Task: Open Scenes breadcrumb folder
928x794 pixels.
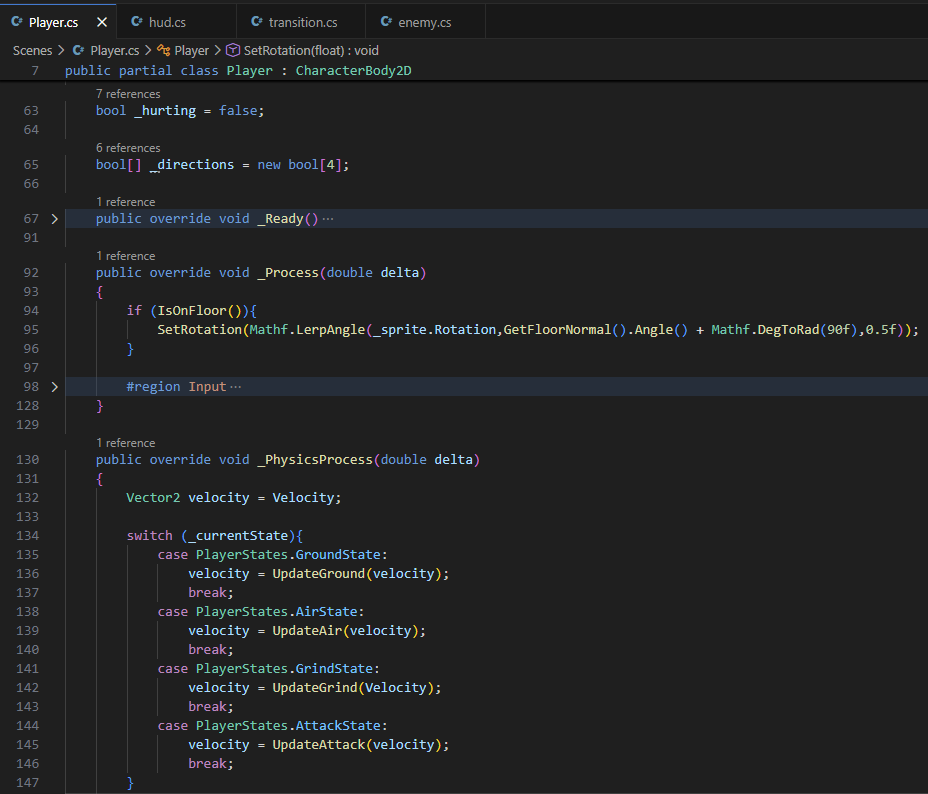Action: pos(33,50)
